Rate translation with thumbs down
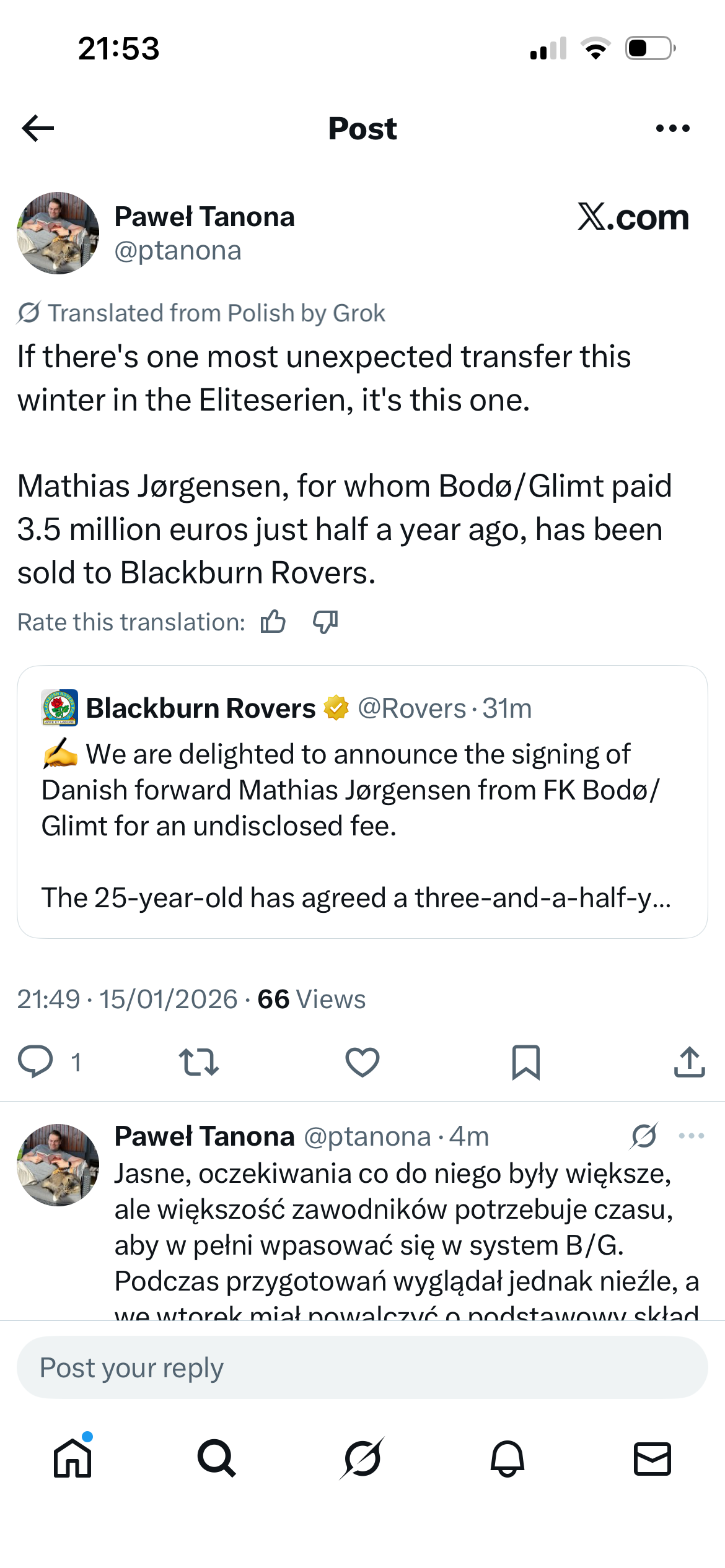725x1568 pixels. pyautogui.click(x=325, y=622)
